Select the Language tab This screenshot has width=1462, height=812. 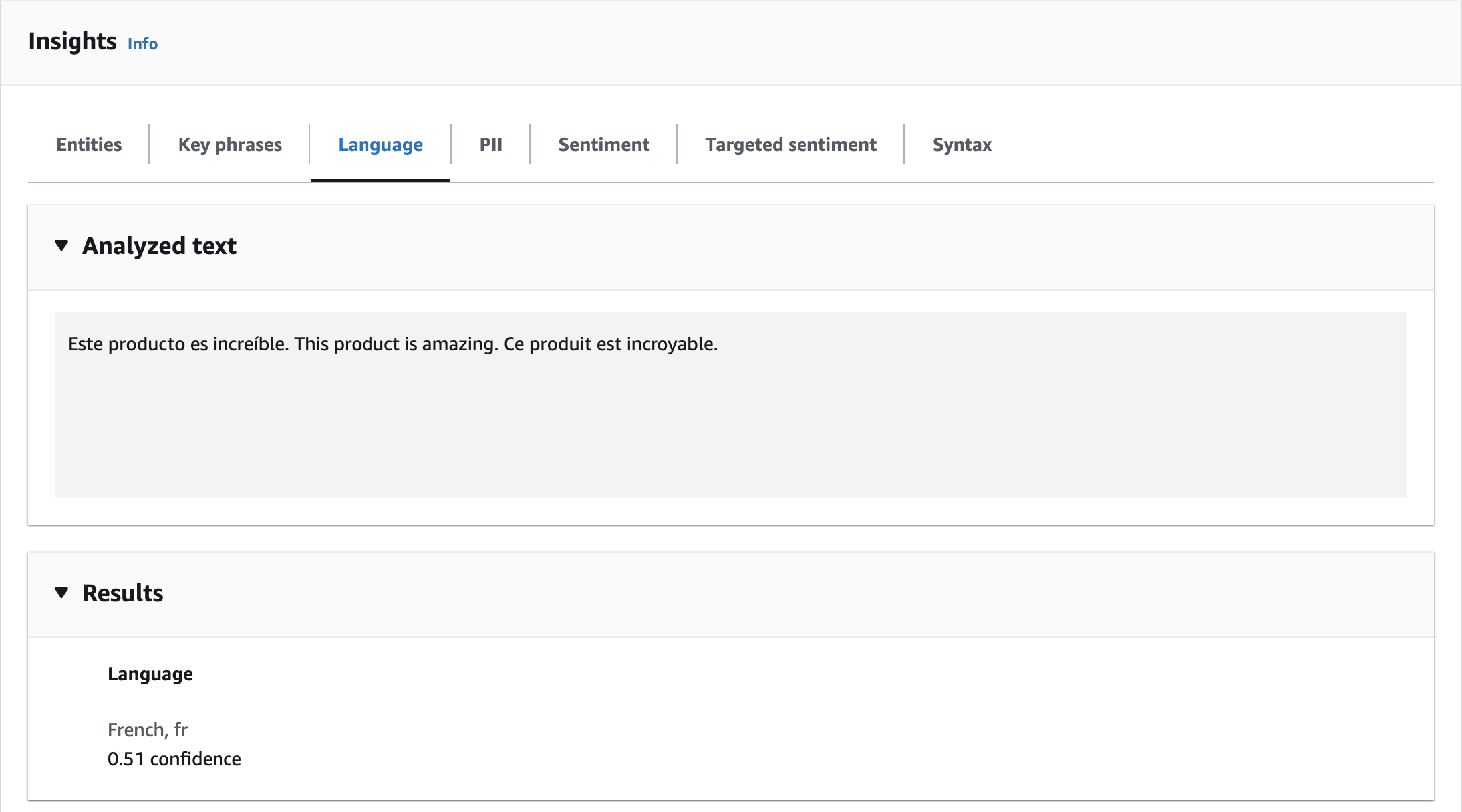tap(380, 144)
